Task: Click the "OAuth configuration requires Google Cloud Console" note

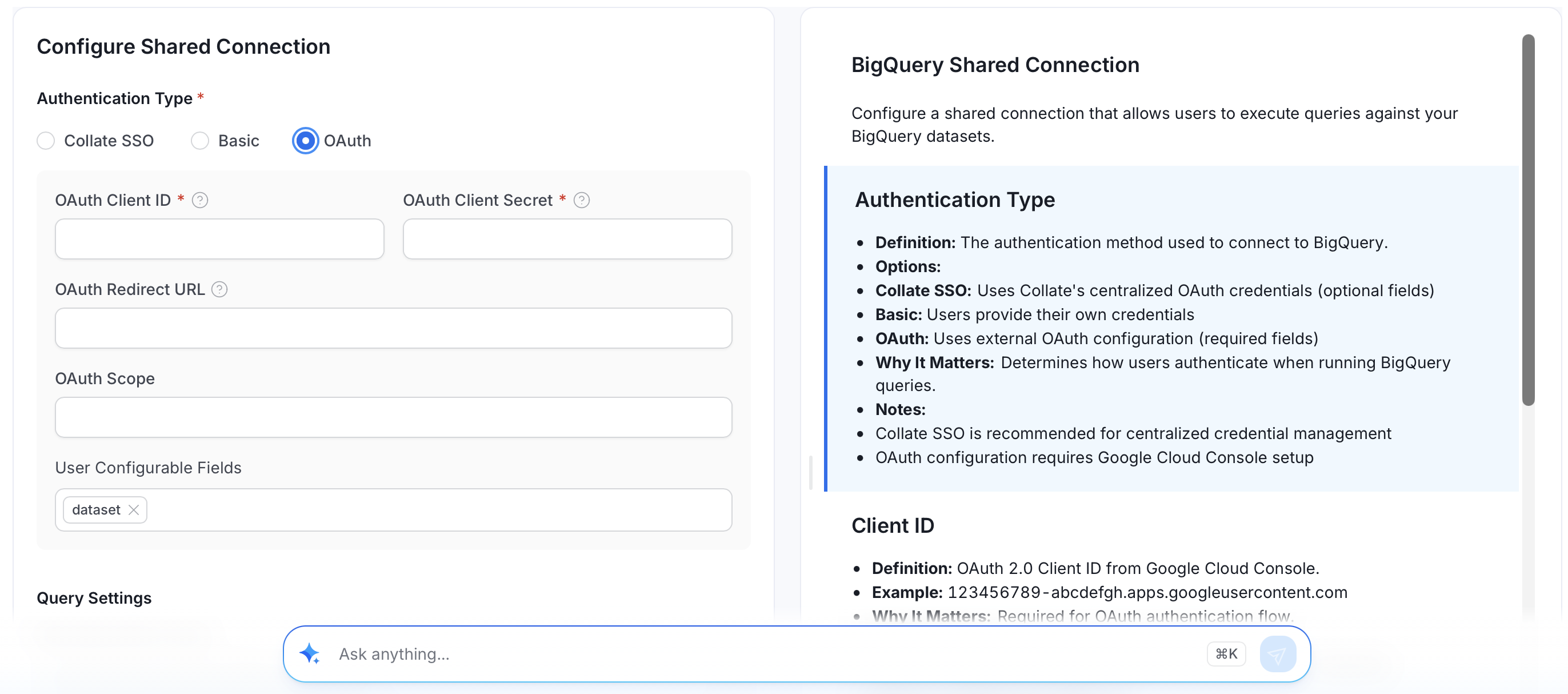Action: [1094, 458]
